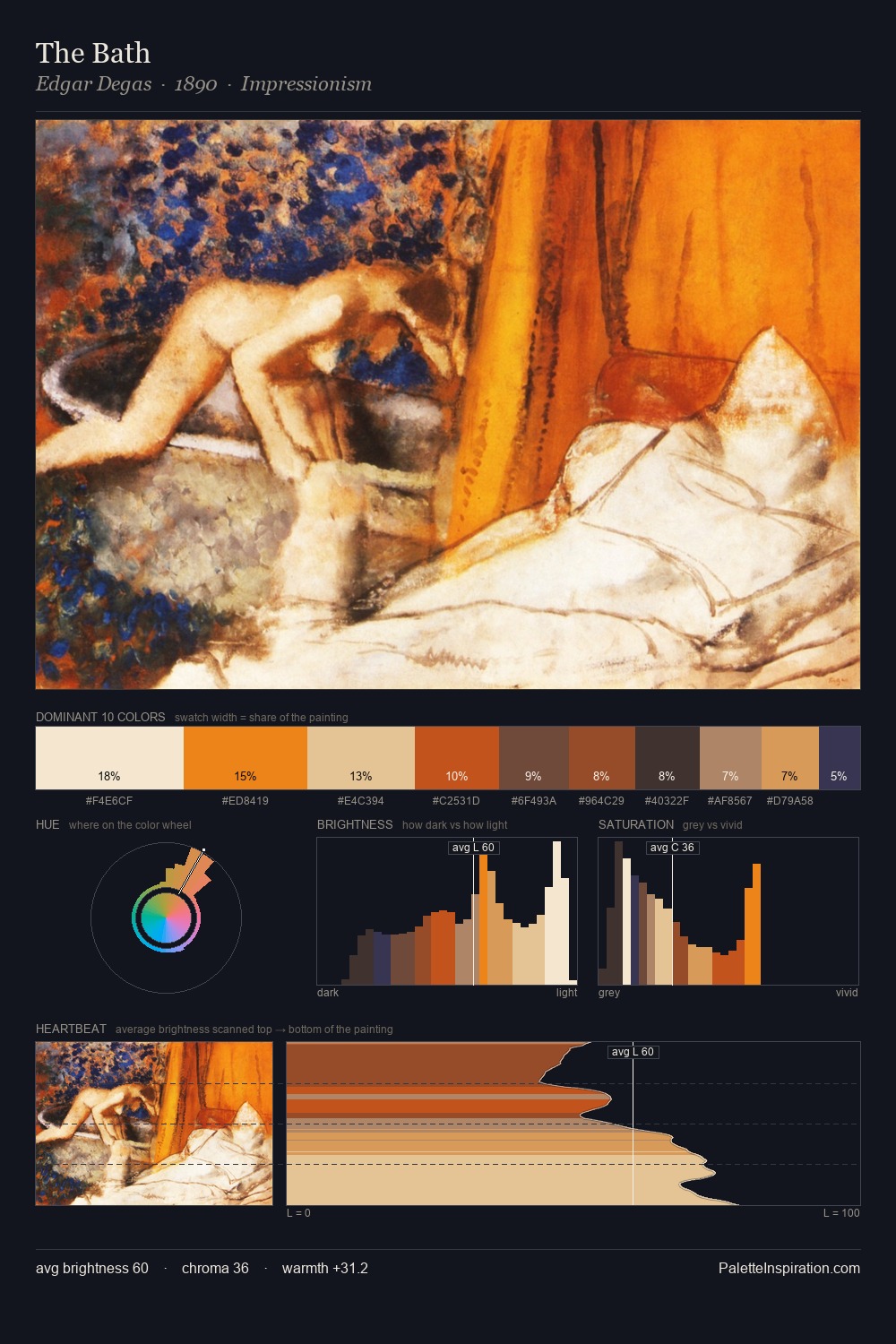This screenshot has height=1344, width=896.
Task: Pick the tan #E4C394 swatch showing 13%
Action: click(361, 758)
